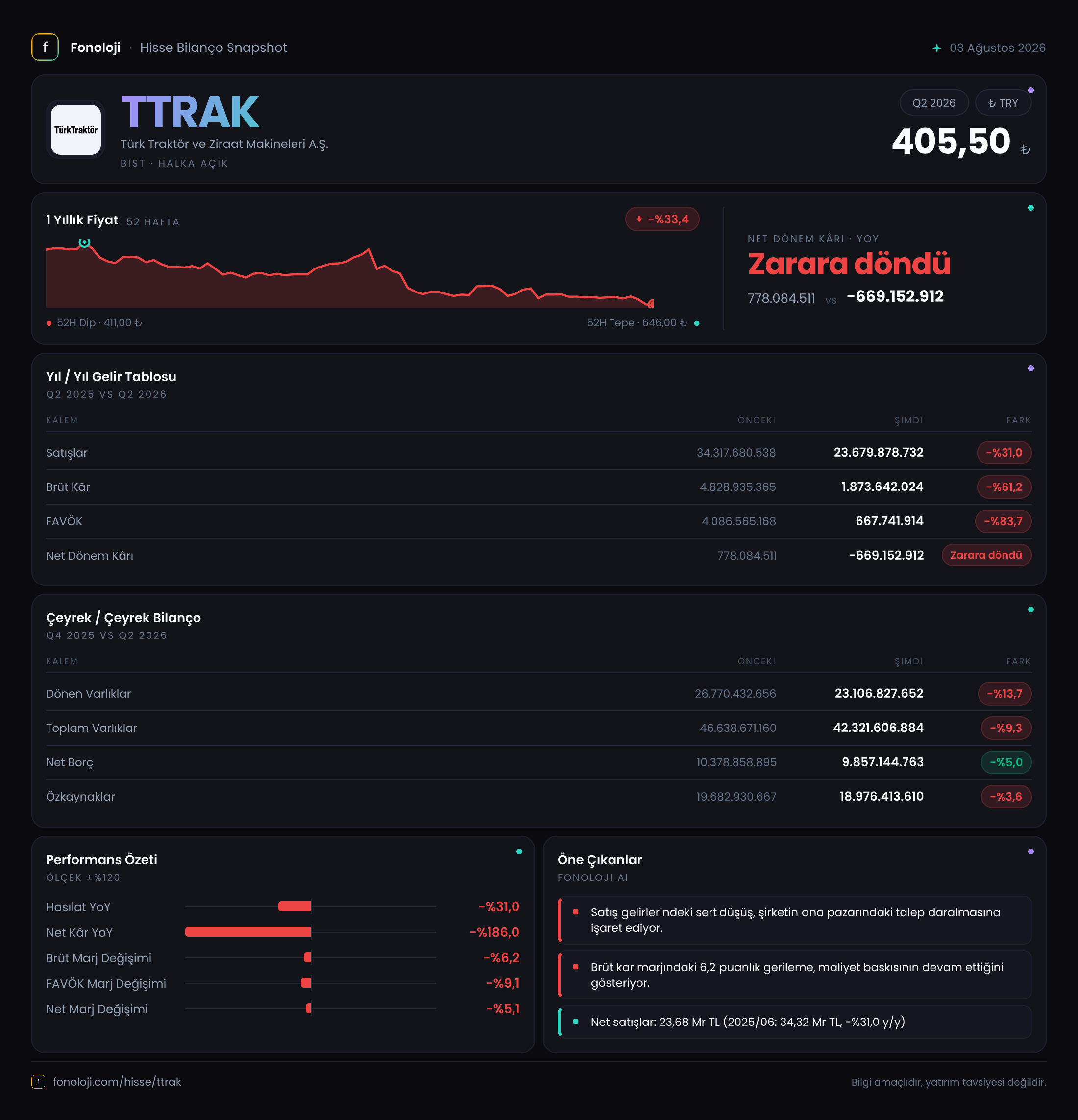The image size is (1078, 1120).
Task: Click the Toplam Varlıklar -%9,3 badge
Action: pos(1006,728)
